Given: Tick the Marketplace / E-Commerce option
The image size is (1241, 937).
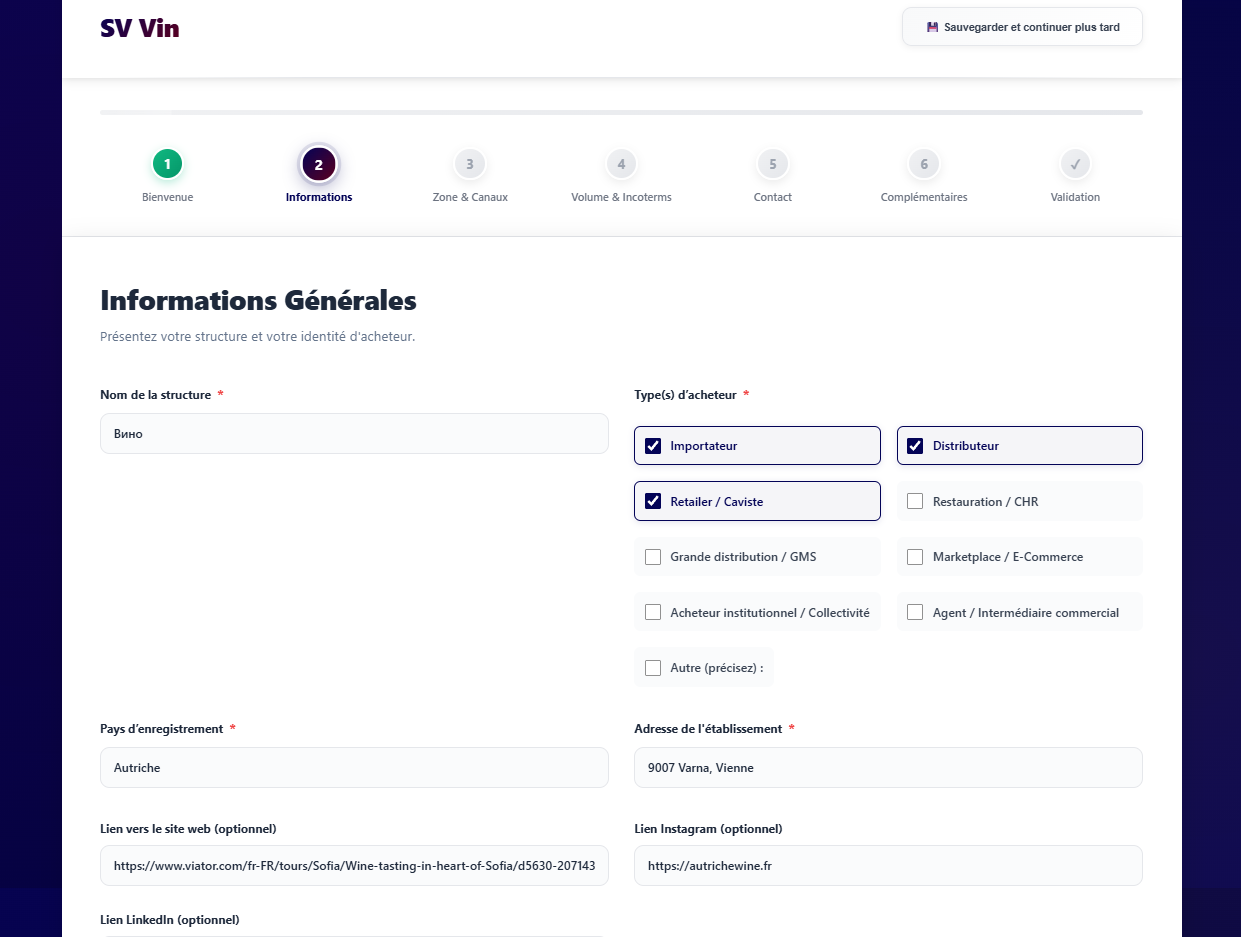Looking at the screenshot, I should coord(915,557).
